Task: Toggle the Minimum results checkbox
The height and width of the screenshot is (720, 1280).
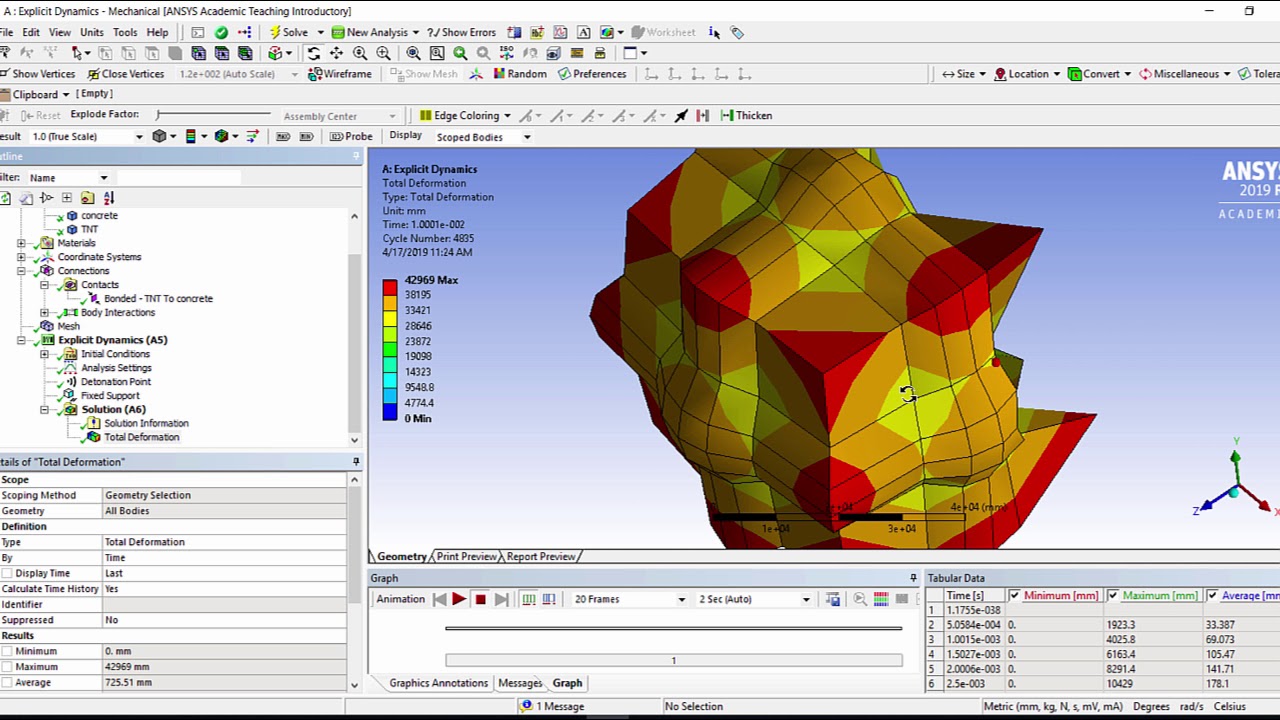Action: tap(7, 652)
